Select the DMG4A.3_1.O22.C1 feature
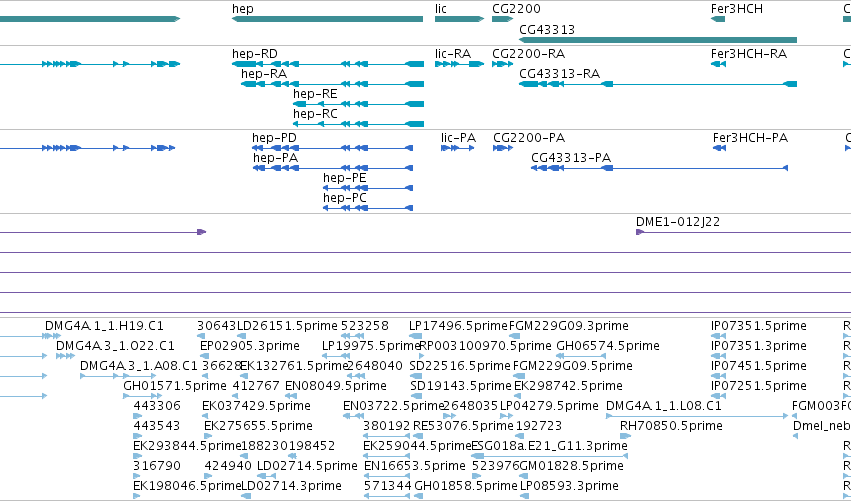 point(65,356)
